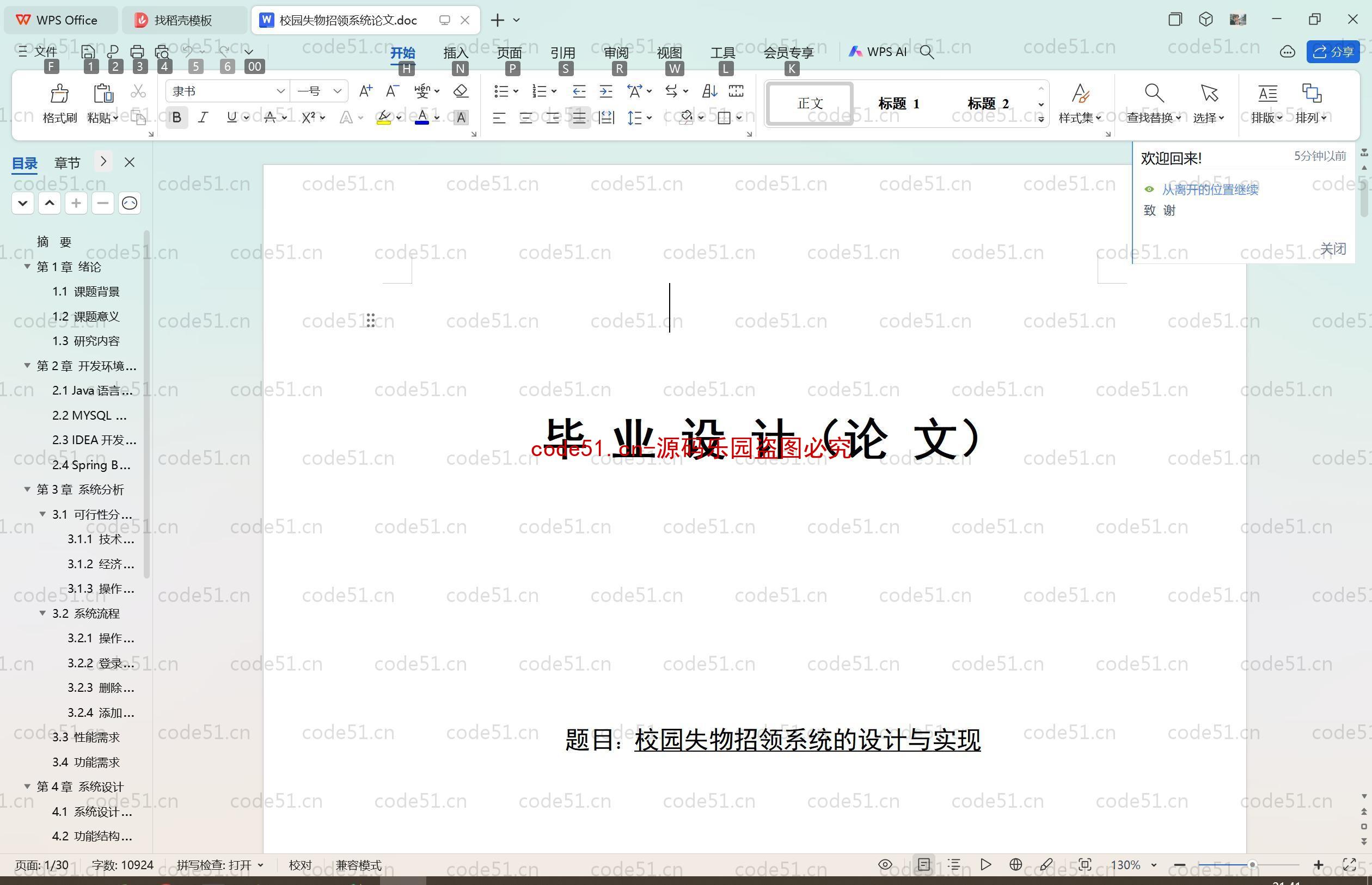Click the decrease indent icon

(x=579, y=91)
